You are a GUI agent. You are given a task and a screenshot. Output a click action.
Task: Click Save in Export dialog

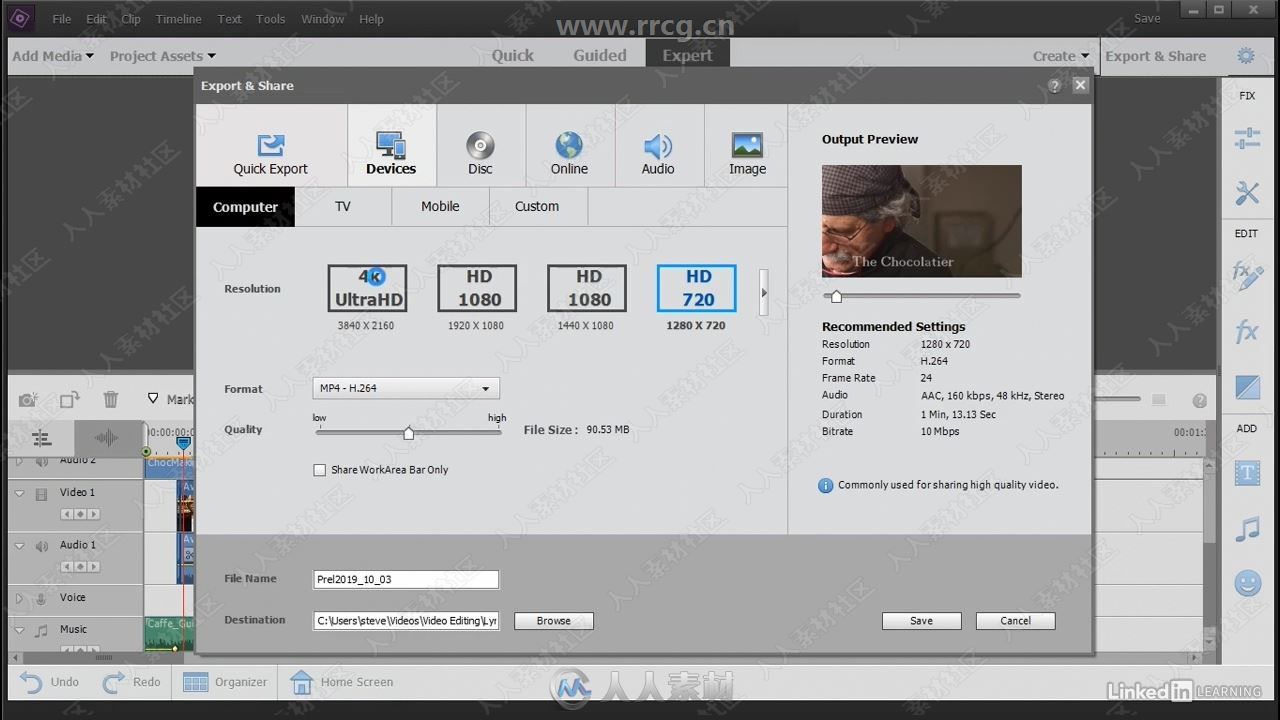click(922, 621)
